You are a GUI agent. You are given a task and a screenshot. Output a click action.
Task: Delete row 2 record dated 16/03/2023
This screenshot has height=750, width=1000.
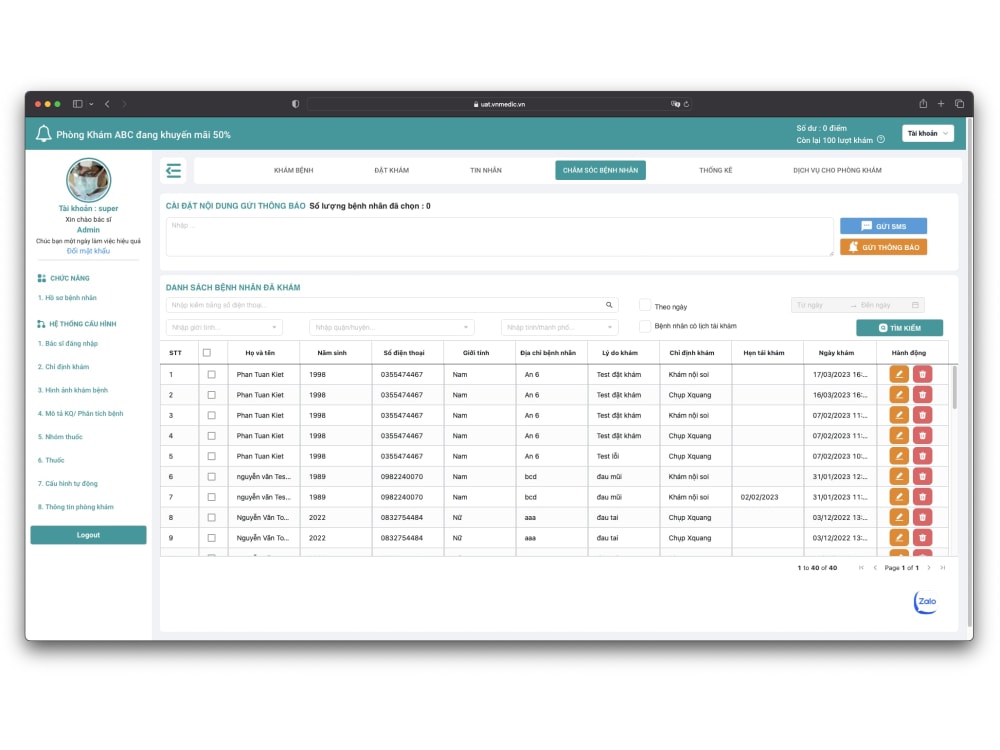click(x=922, y=395)
